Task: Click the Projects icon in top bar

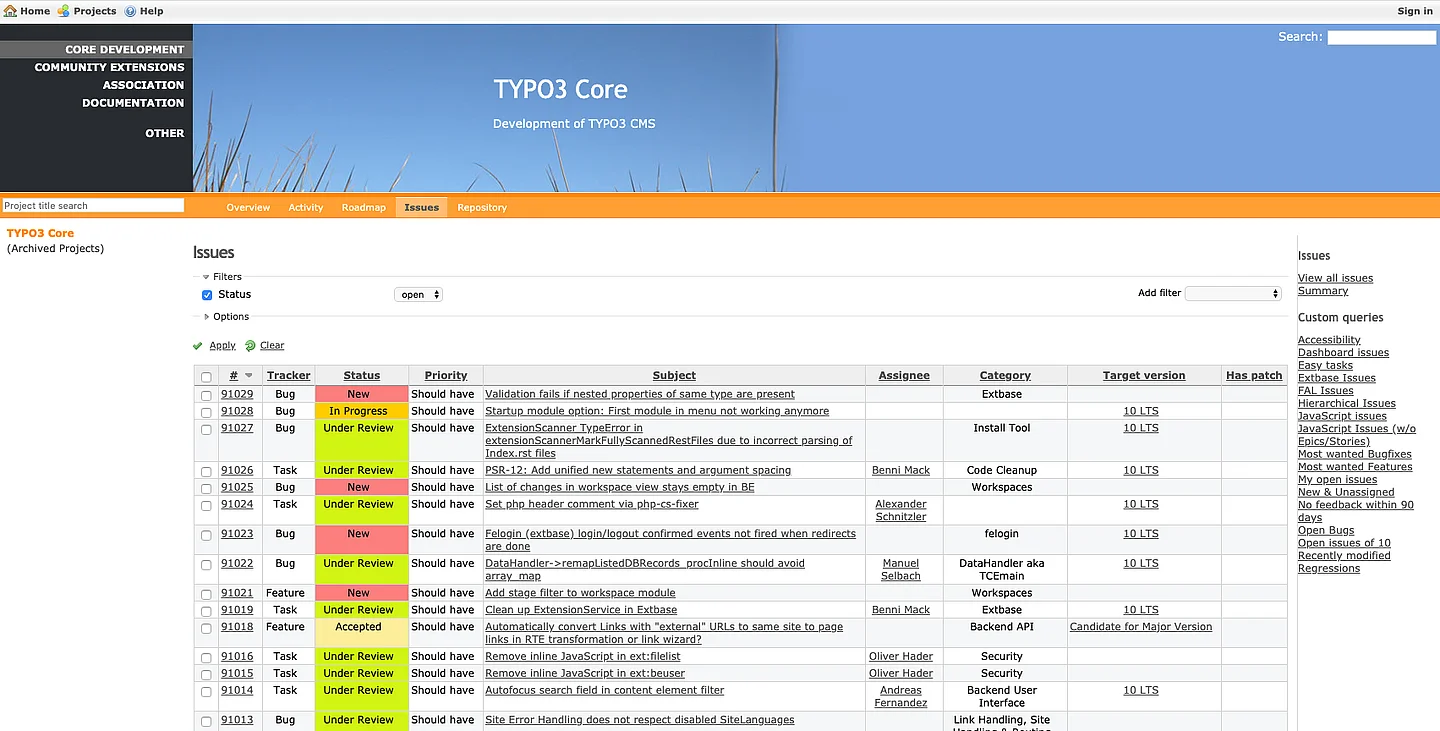Action: pyautogui.click(x=64, y=11)
